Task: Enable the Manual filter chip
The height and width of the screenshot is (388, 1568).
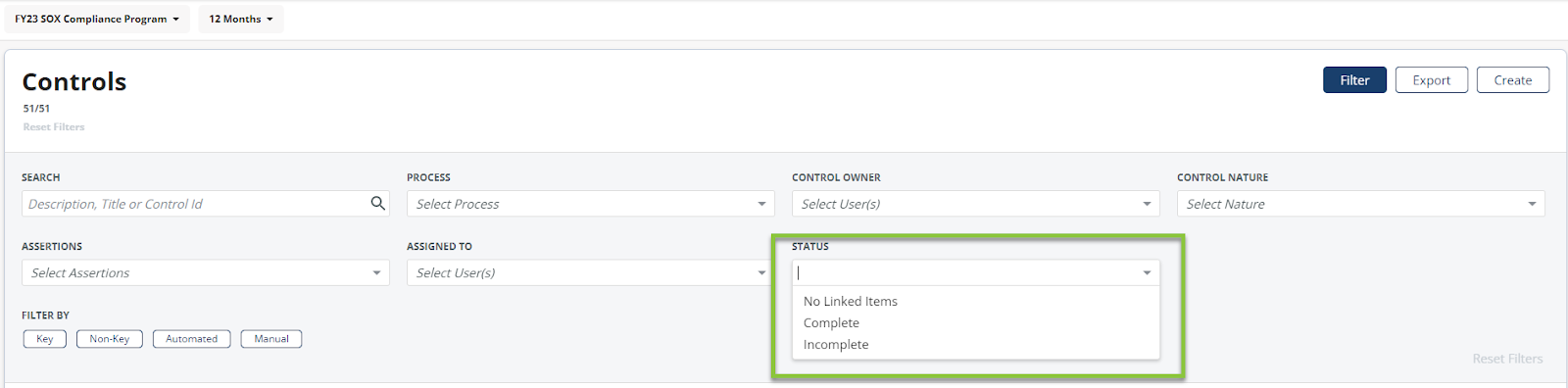Action: click(x=271, y=339)
